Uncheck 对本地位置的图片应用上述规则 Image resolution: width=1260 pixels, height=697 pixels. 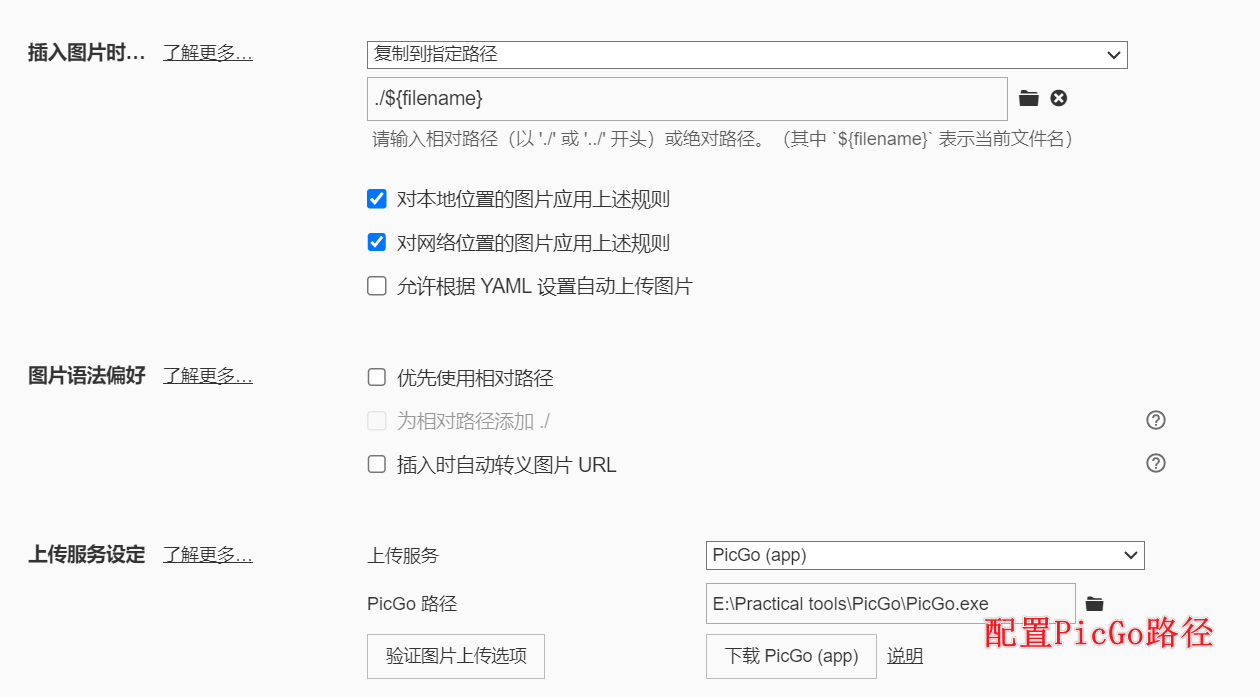click(x=377, y=199)
